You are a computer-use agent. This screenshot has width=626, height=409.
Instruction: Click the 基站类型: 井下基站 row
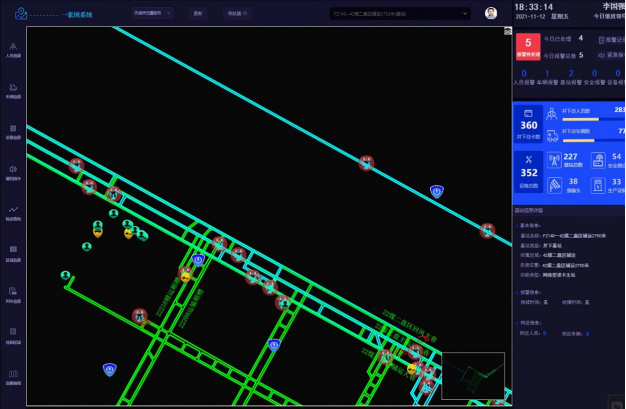[x=541, y=245]
